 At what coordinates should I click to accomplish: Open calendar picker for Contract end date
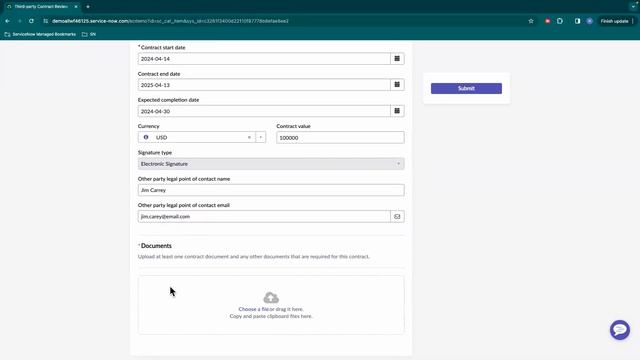(x=397, y=85)
